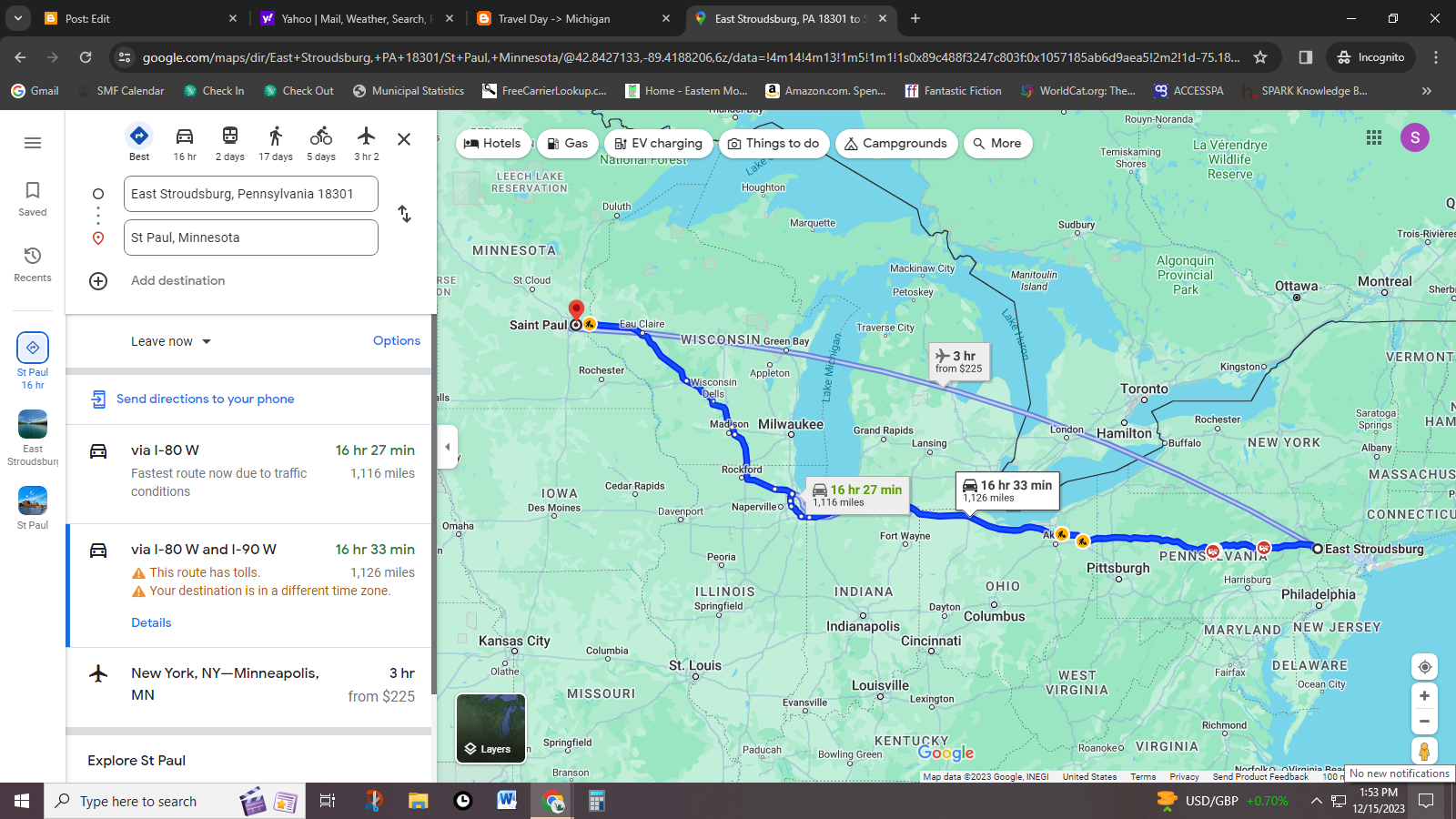Image resolution: width=1456 pixels, height=819 pixels.
Task: Open More search categories
Action: tap(997, 144)
